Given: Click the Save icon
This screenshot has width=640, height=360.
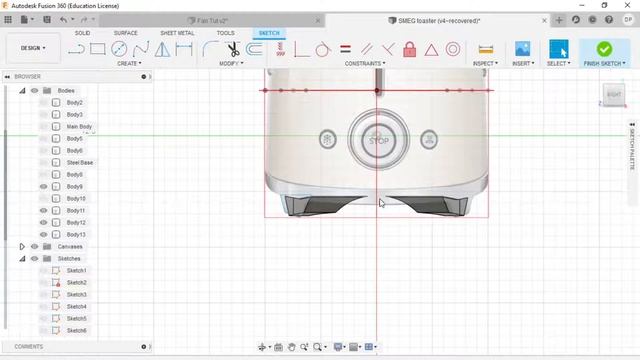Looking at the screenshot, I should click(47, 20).
